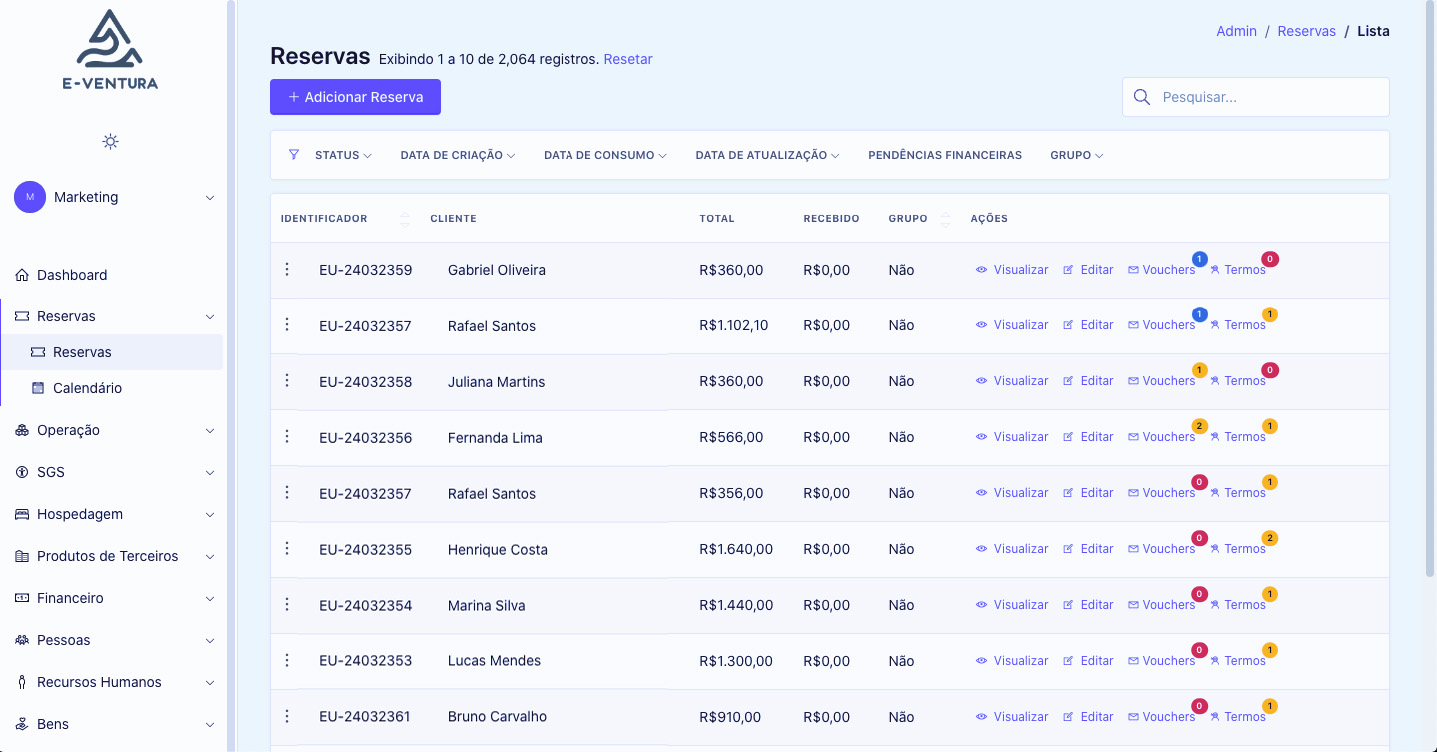Screen dimensions: 1437x752
Task: Click the E-Ventura logo
Action: coord(110,50)
